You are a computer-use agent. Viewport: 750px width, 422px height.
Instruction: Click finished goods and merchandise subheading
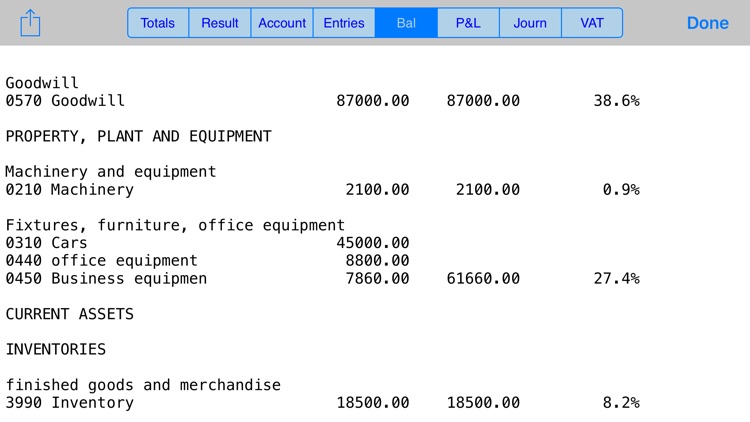coord(143,385)
